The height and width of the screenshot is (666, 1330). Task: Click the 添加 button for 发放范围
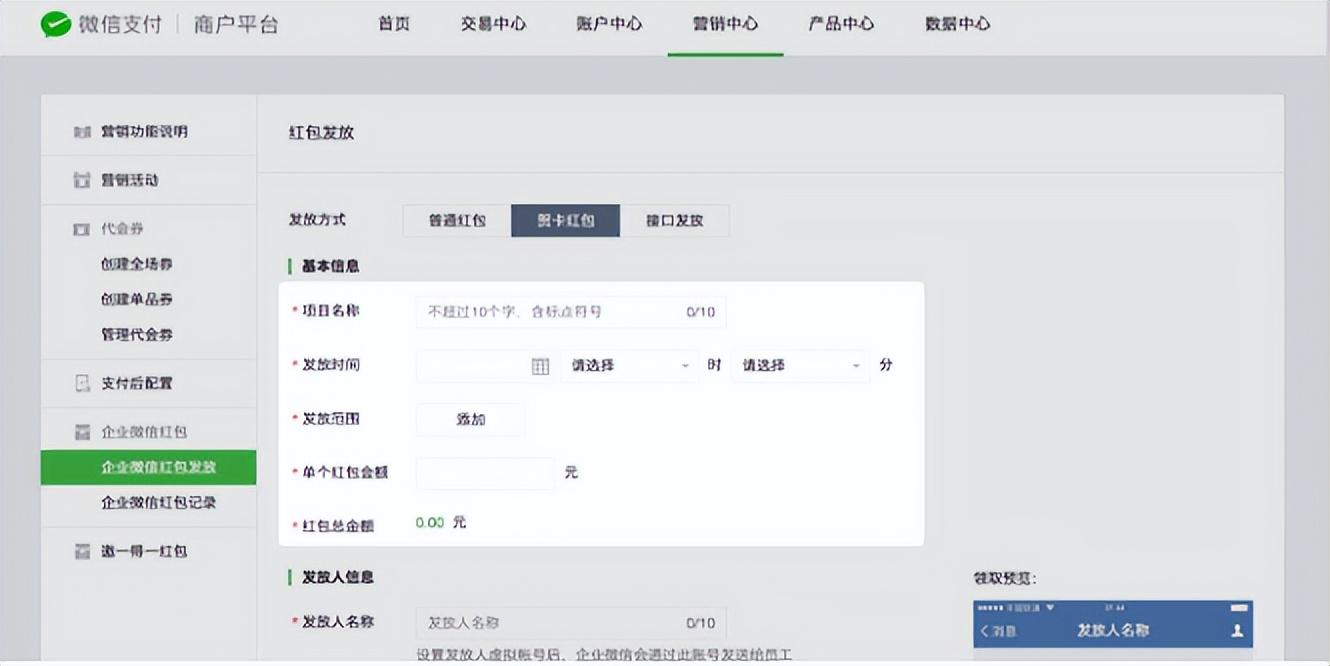coord(470,419)
